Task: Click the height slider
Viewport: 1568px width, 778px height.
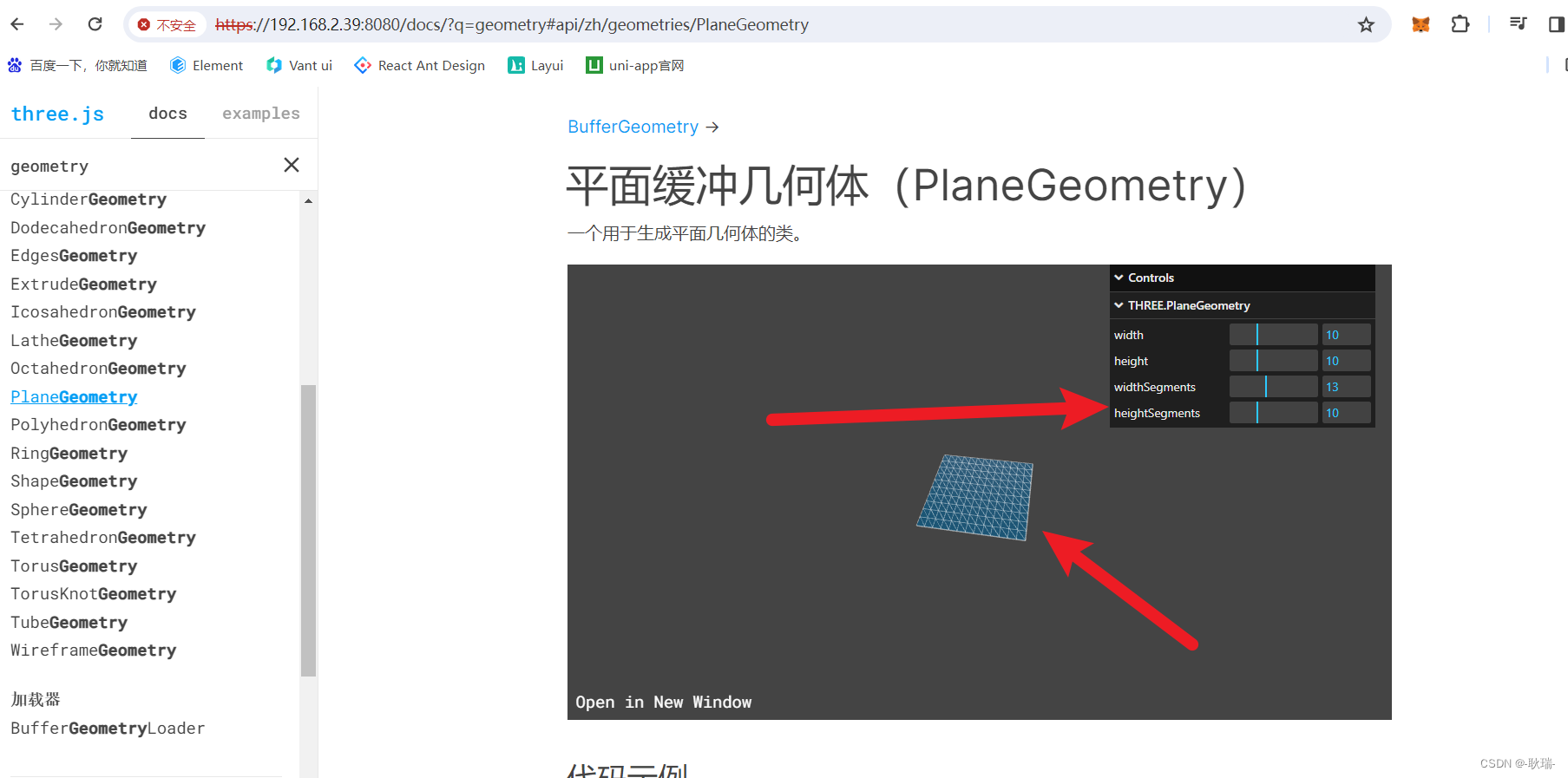Action: point(1273,361)
